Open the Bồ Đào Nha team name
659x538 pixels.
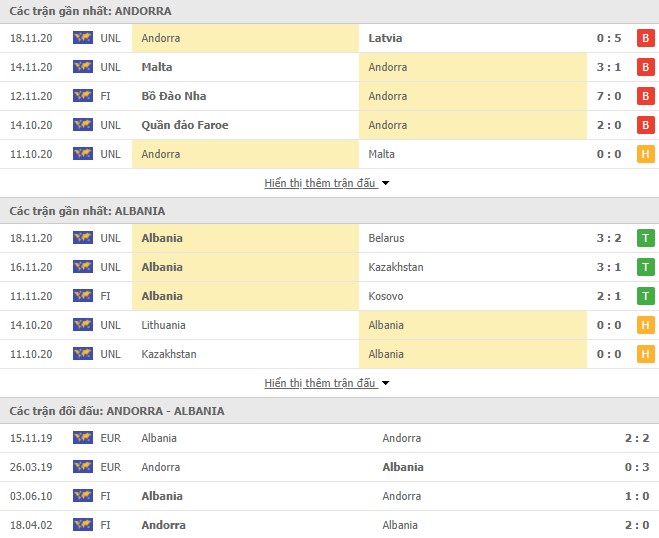click(174, 96)
